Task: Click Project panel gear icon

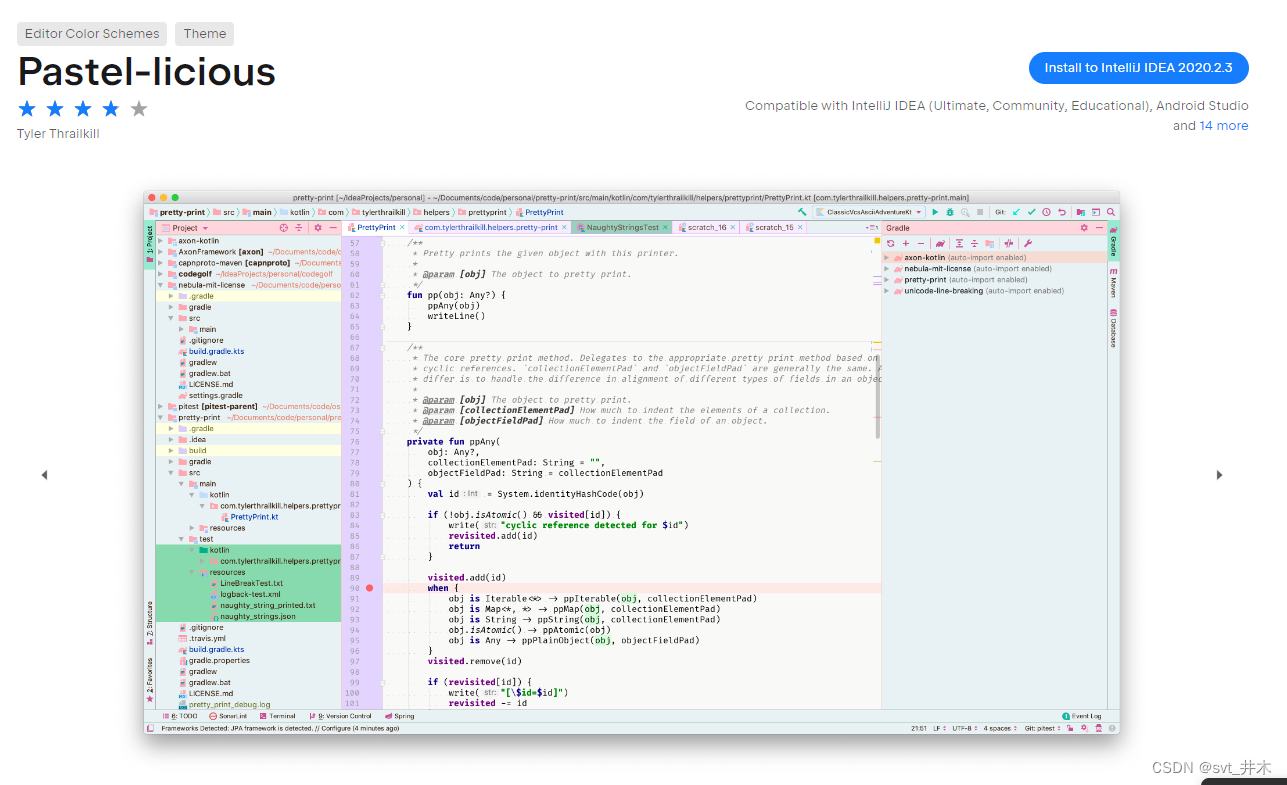Action: point(318,228)
